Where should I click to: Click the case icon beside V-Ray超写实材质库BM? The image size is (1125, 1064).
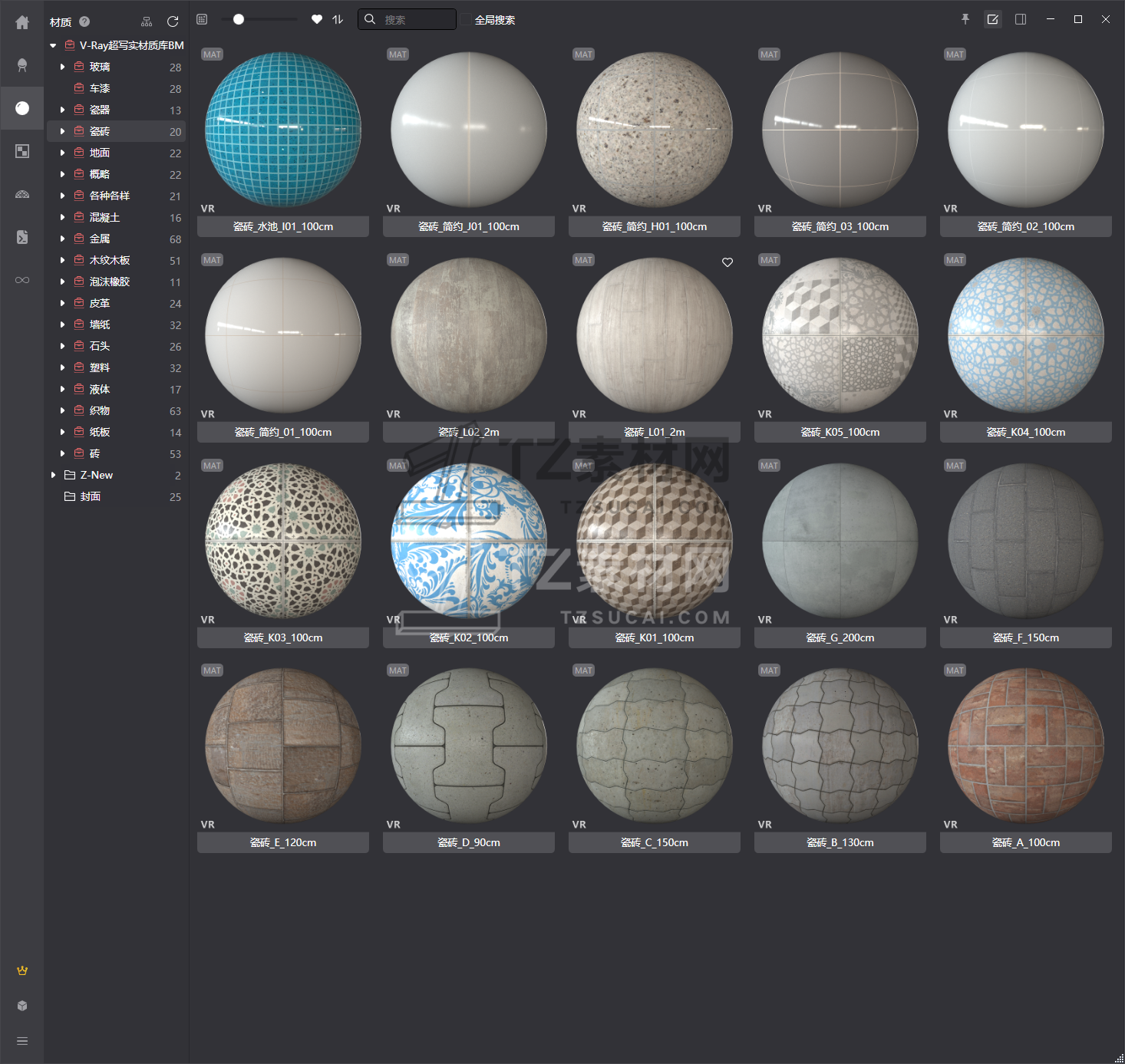(x=69, y=45)
